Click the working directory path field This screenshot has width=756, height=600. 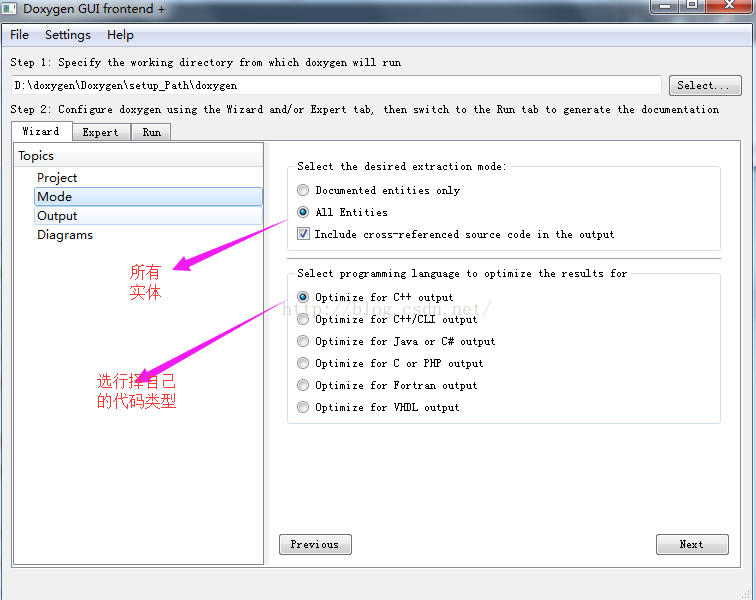[x=336, y=85]
